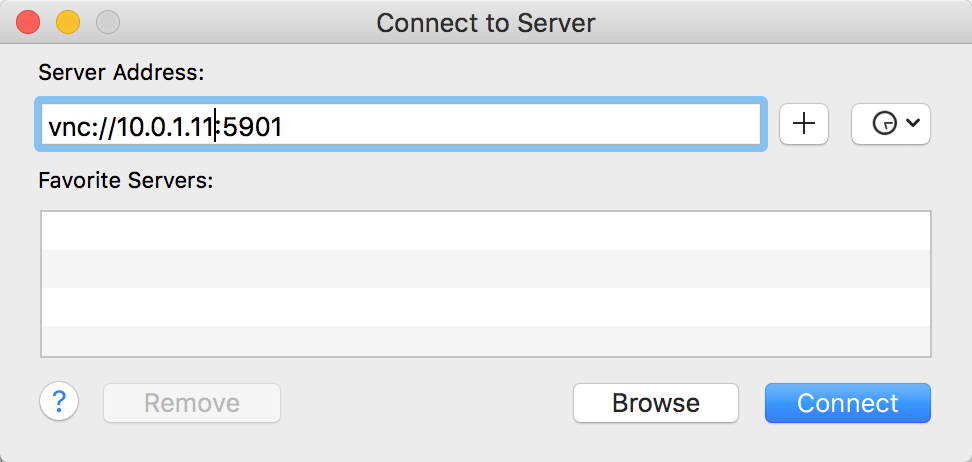Viewport: 972px width, 462px height.
Task: Click the "Server Address:" label
Action: point(121,72)
